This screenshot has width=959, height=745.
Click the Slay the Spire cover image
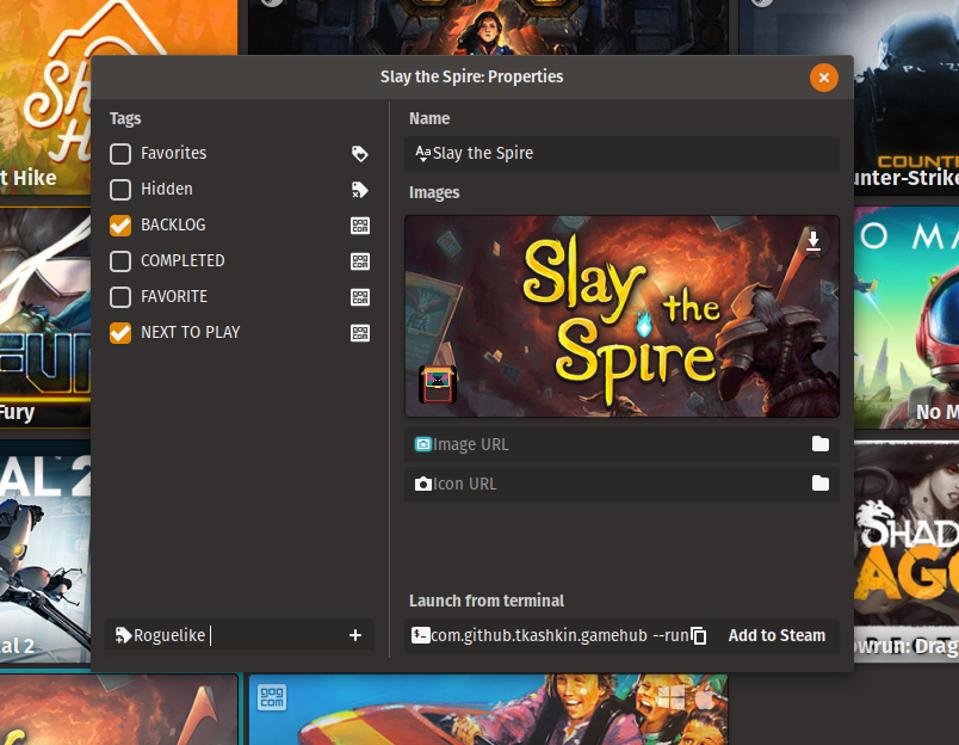[x=621, y=316]
